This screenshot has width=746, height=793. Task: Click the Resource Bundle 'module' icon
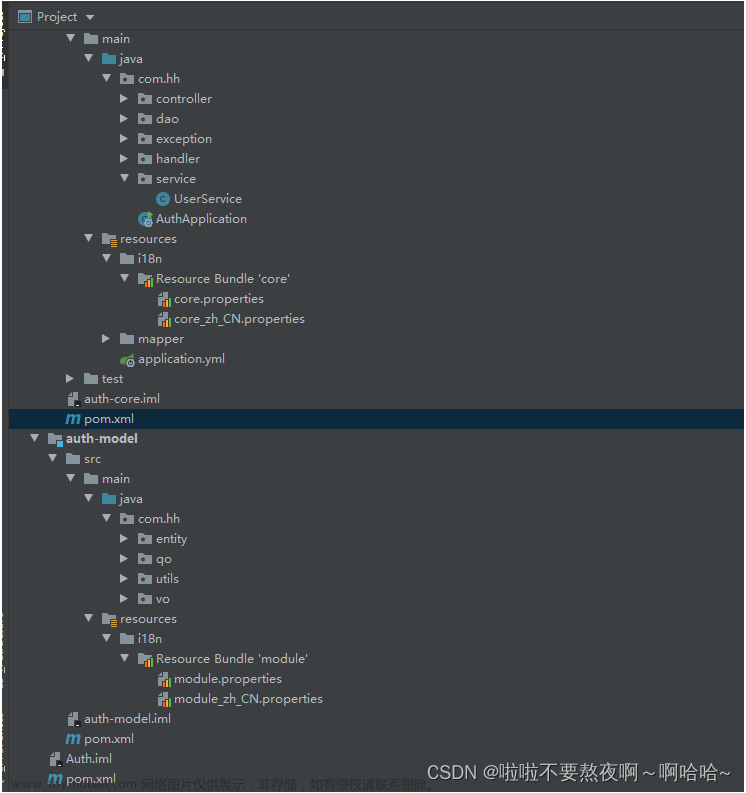click(x=145, y=659)
